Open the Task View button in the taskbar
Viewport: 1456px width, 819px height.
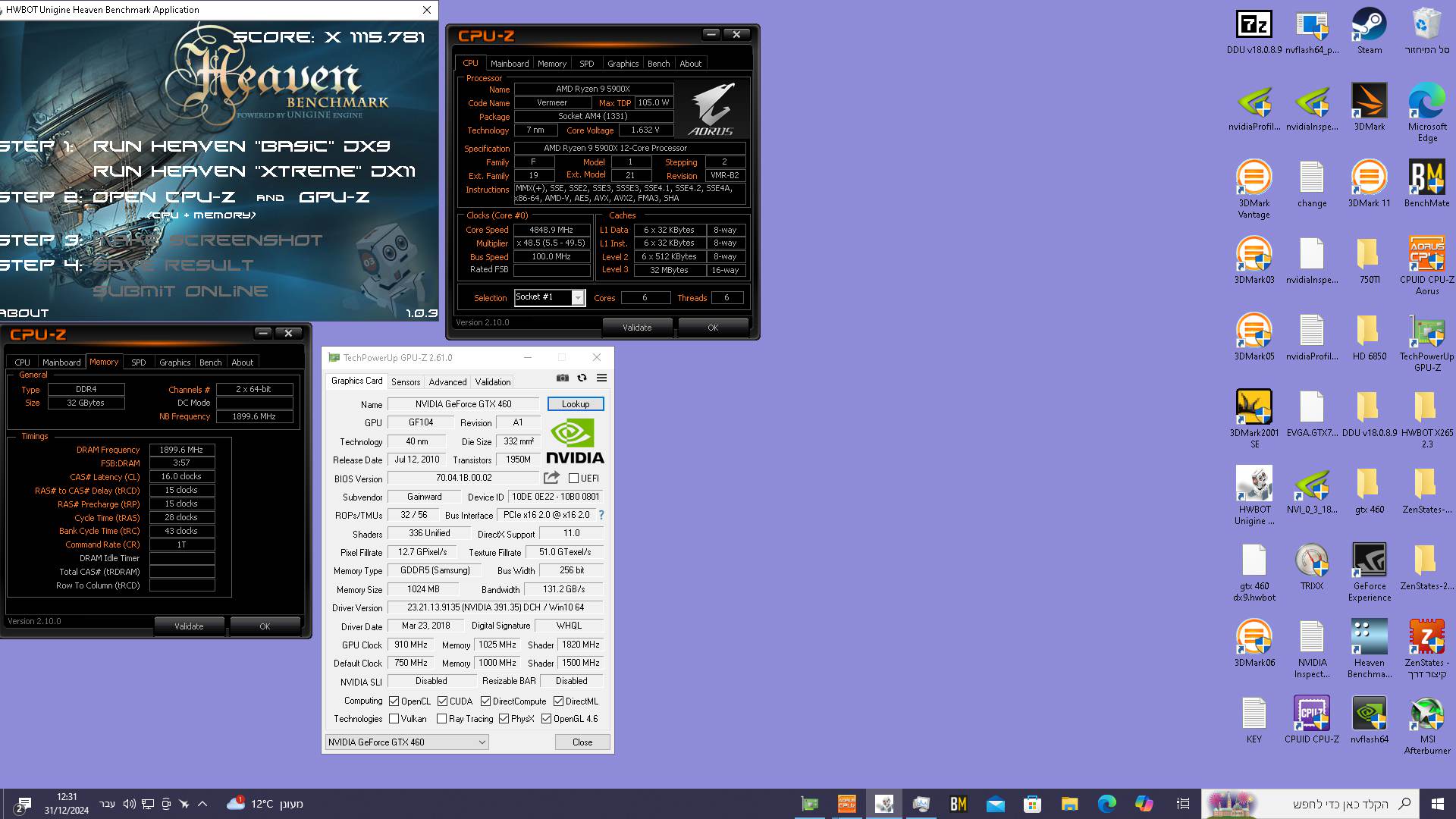(x=1183, y=804)
